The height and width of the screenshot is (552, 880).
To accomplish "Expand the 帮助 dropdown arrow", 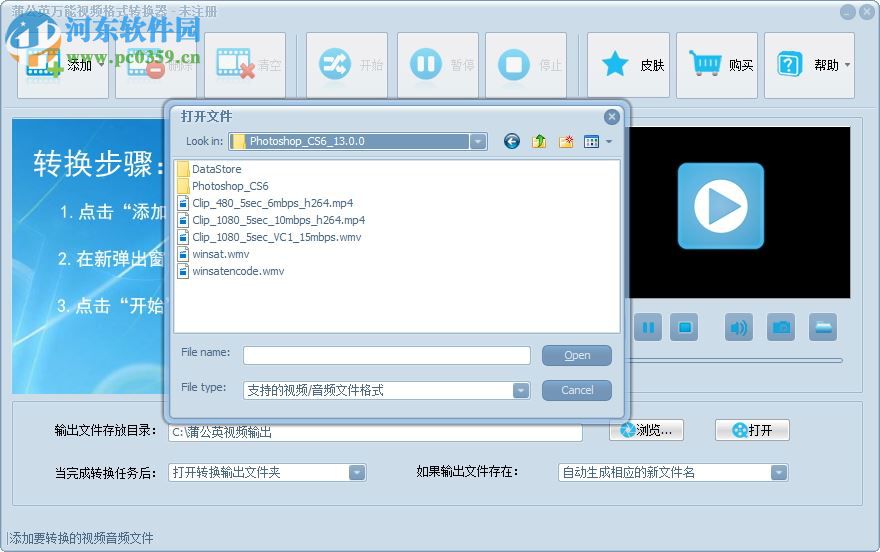I will (x=847, y=65).
